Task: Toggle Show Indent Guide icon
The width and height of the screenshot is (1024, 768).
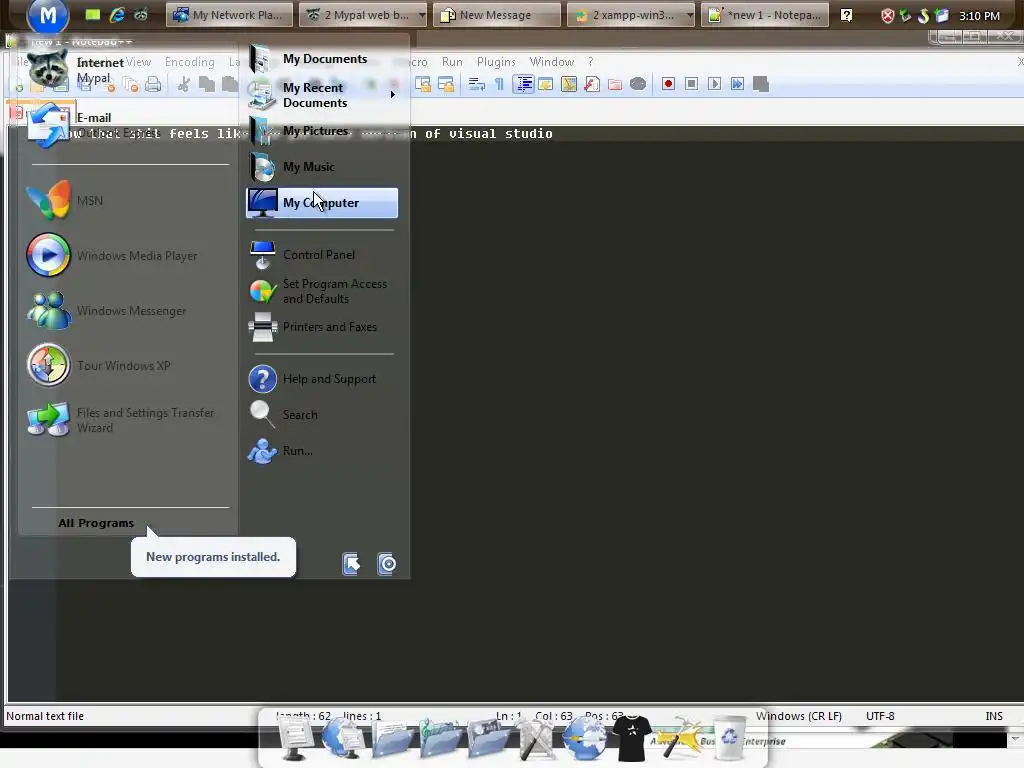Action: 524,84
